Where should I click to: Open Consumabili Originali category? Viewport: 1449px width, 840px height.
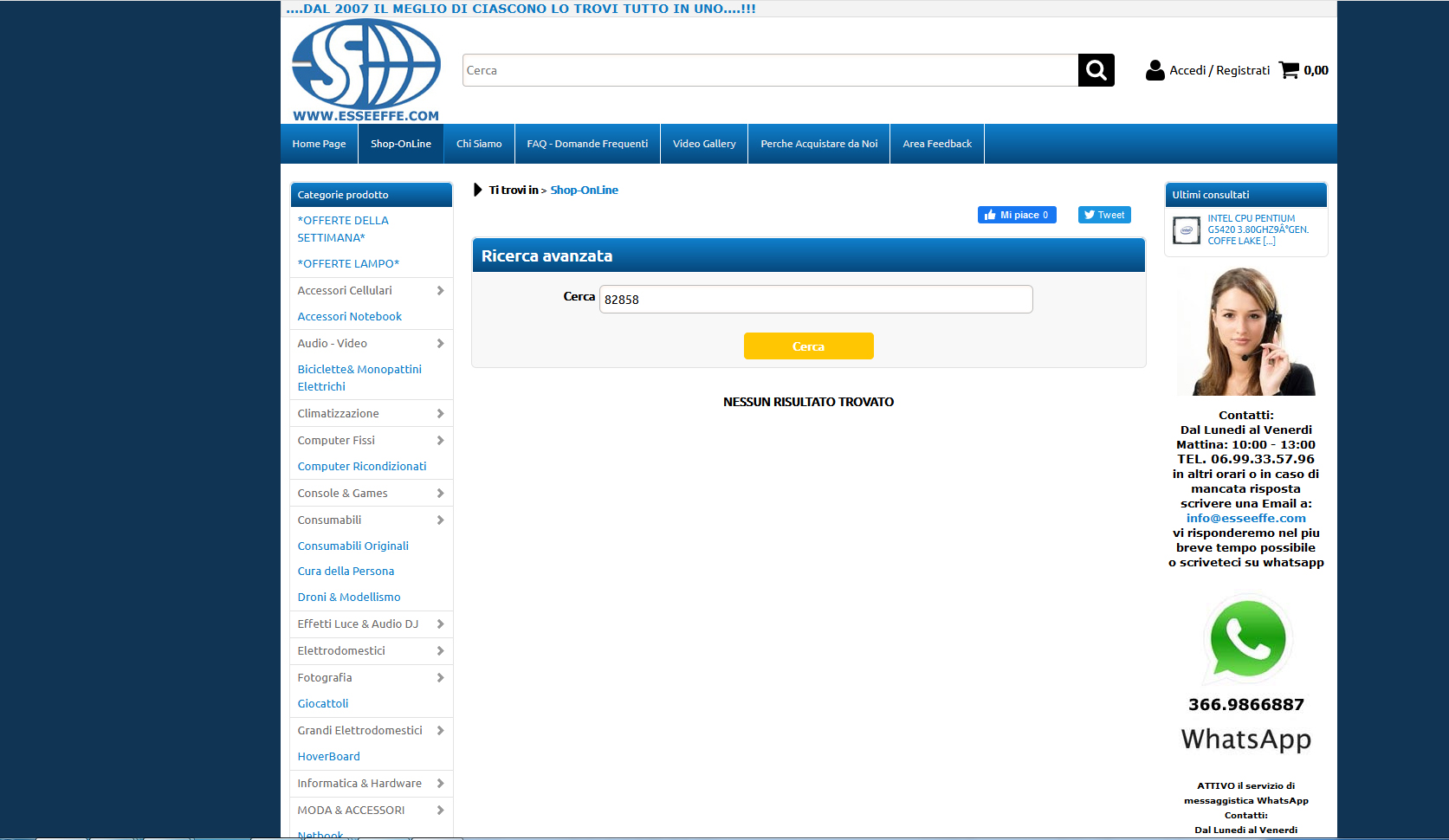[353, 546]
